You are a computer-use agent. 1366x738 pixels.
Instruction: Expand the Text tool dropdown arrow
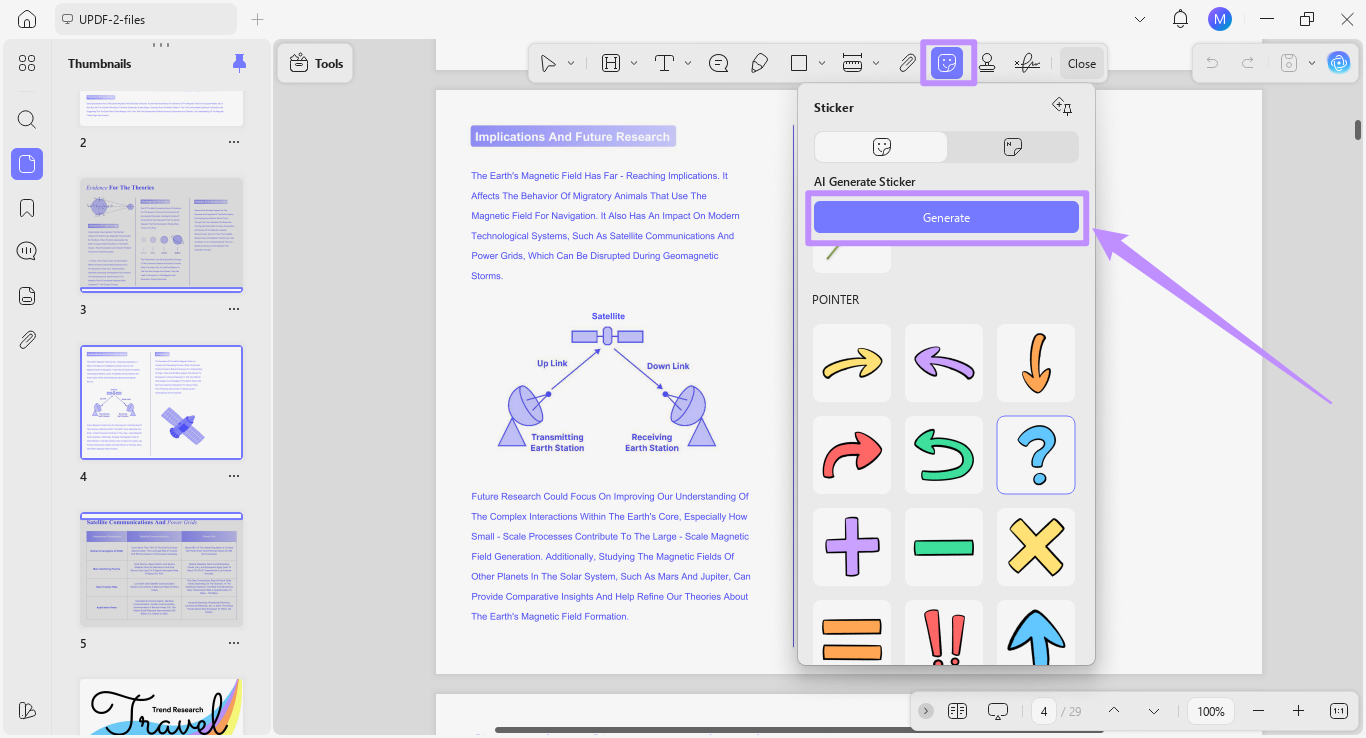[688, 63]
